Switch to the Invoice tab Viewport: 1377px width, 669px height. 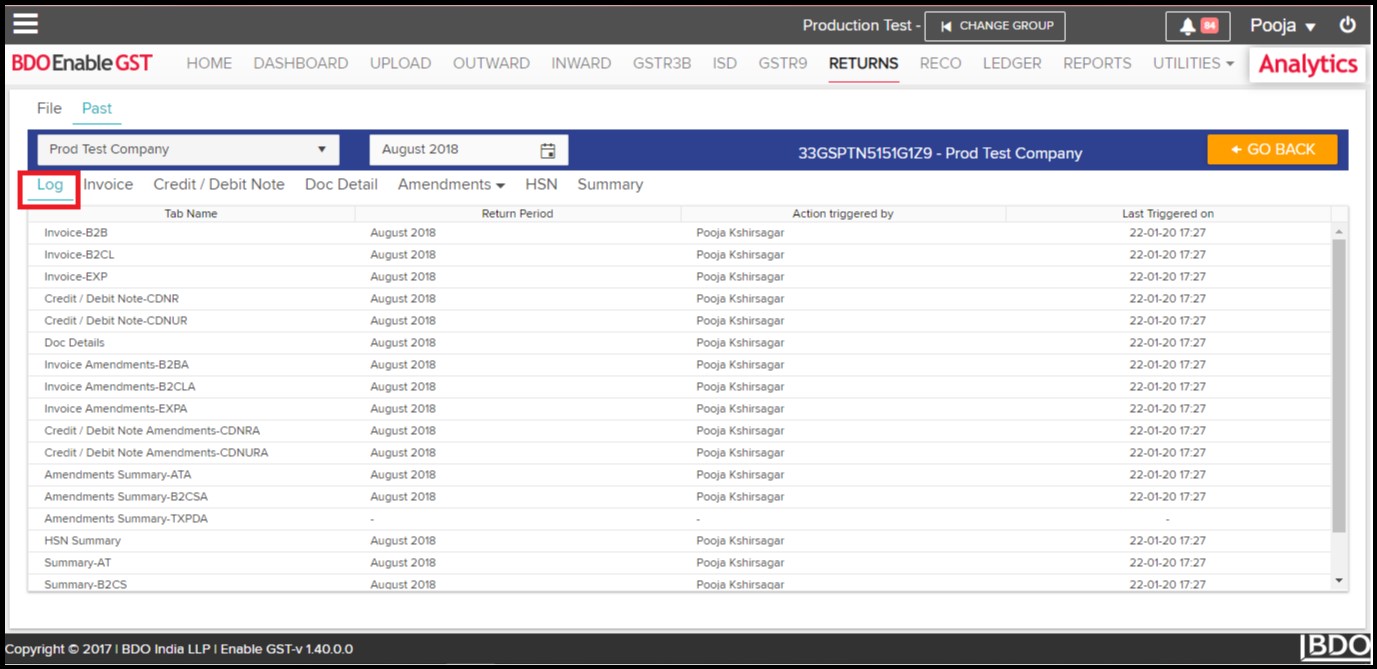point(108,185)
